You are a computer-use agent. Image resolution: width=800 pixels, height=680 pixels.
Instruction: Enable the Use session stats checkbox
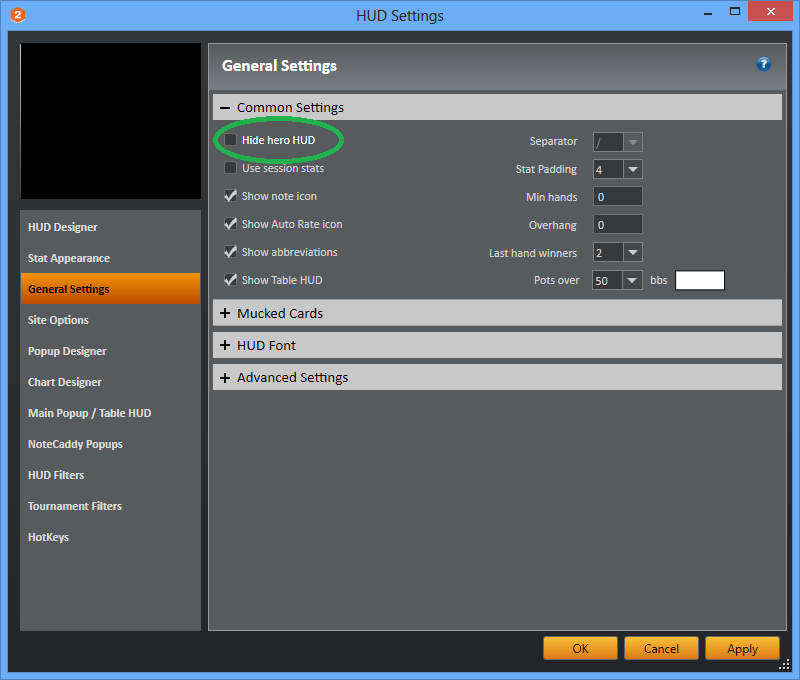[x=231, y=168]
